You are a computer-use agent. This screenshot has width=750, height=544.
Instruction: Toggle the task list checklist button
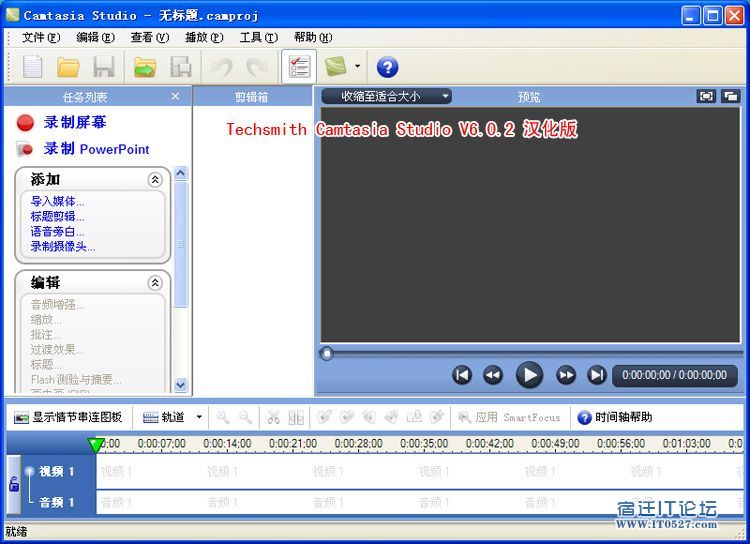(x=299, y=67)
